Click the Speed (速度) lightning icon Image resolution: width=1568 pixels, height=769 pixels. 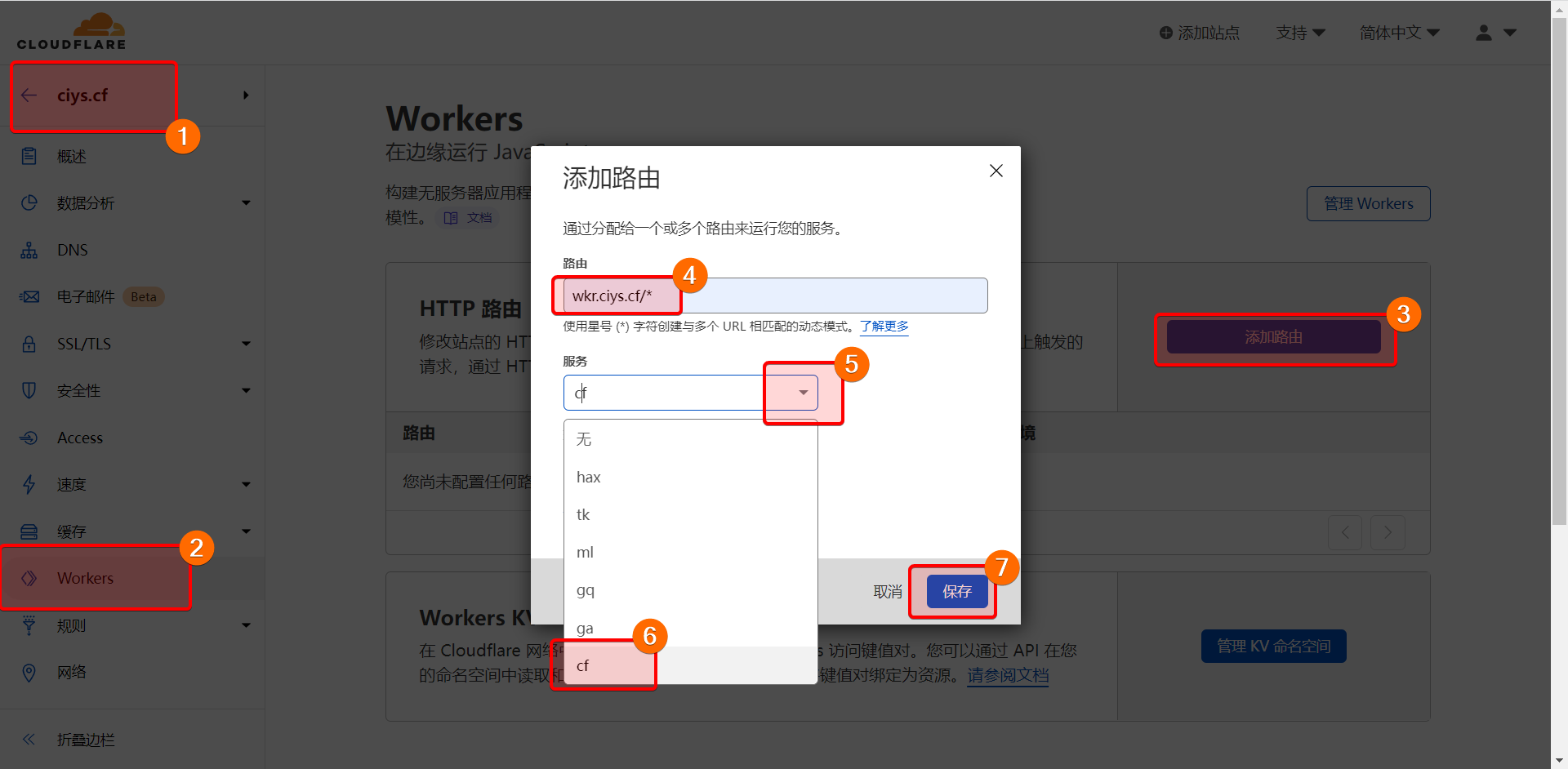(29, 484)
